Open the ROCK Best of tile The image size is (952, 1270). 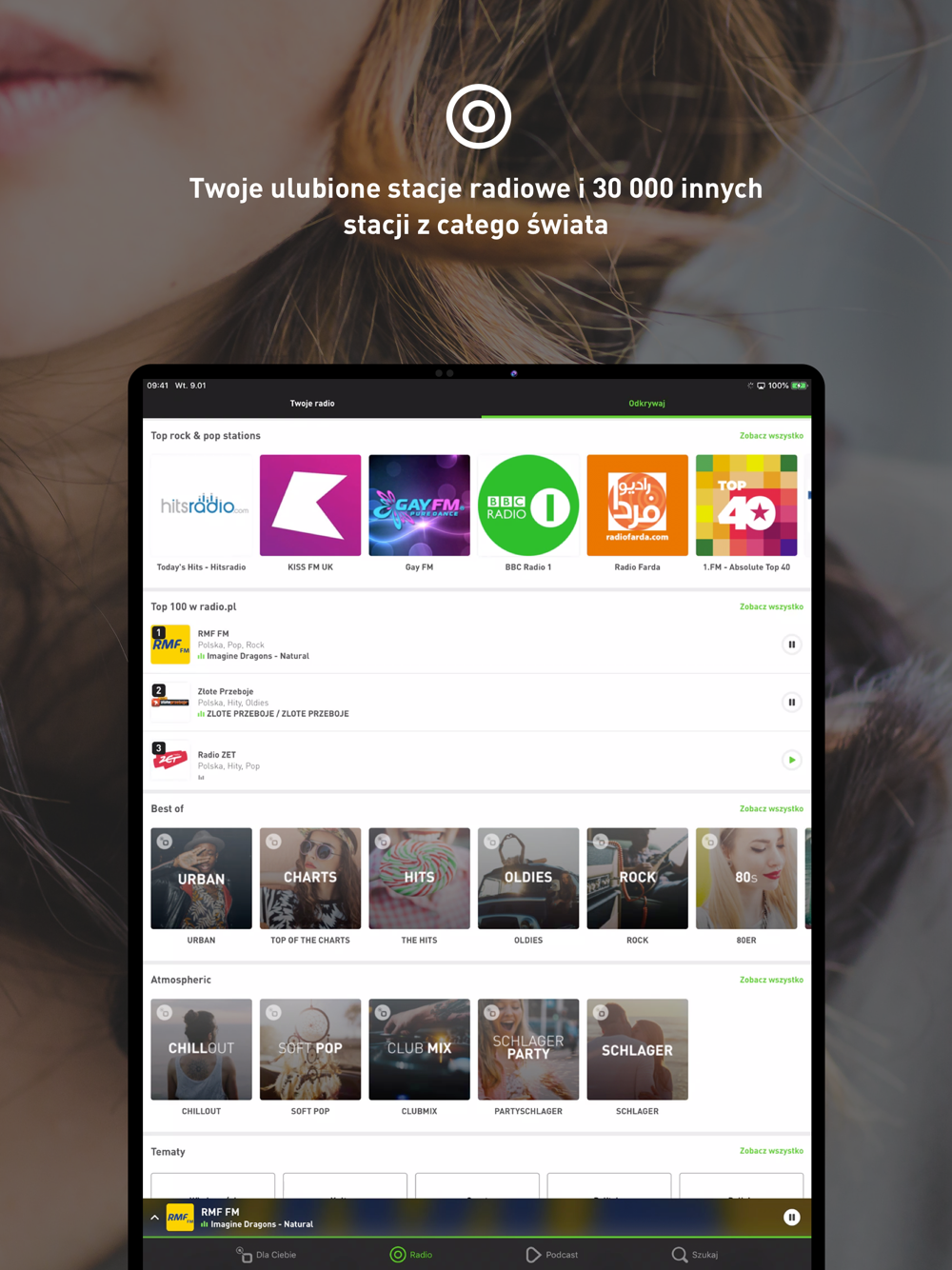click(x=637, y=879)
